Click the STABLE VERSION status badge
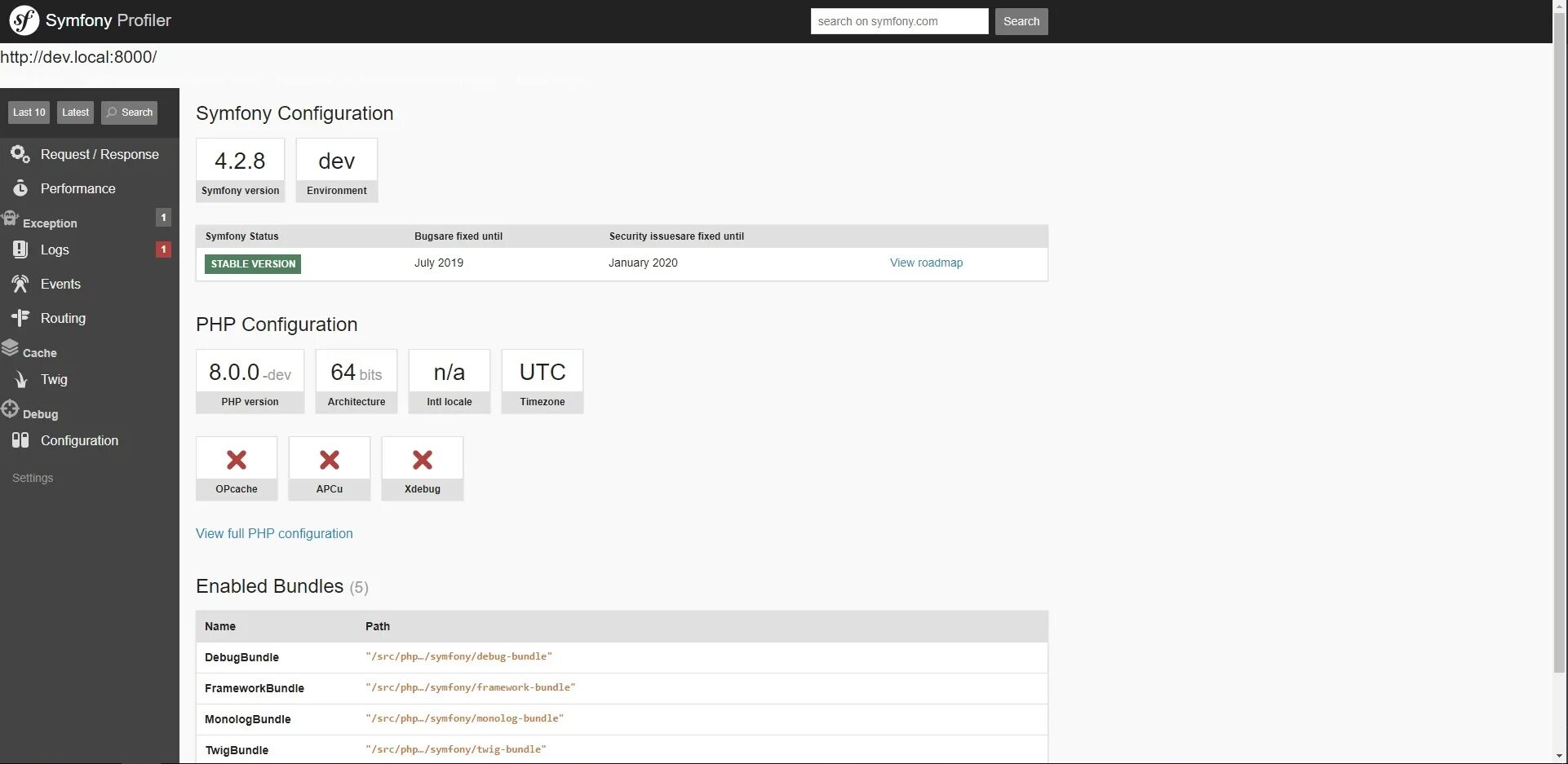This screenshot has height=764, width=1568. (x=253, y=264)
